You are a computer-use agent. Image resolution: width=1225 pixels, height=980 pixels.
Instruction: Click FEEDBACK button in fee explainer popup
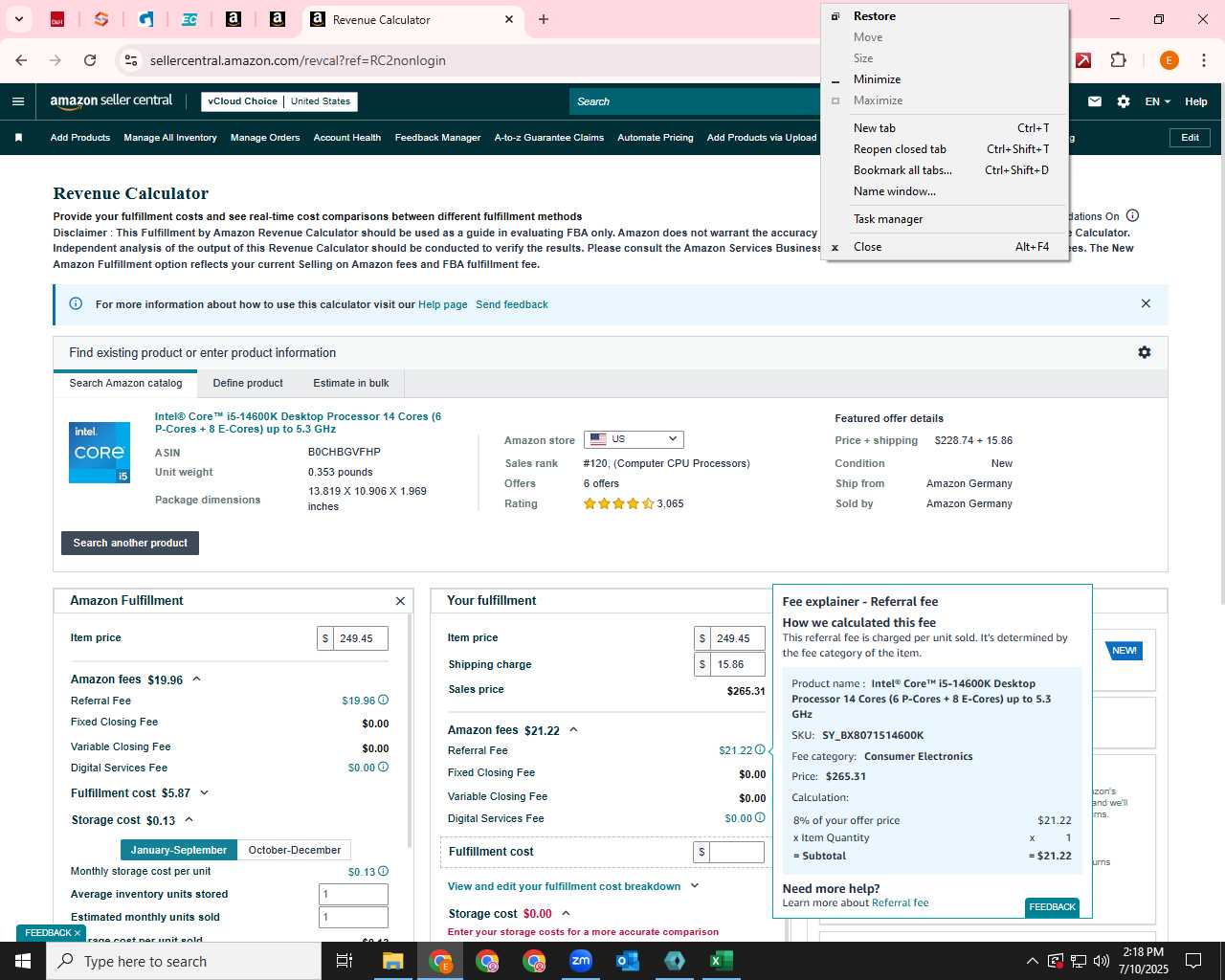pos(1052,907)
